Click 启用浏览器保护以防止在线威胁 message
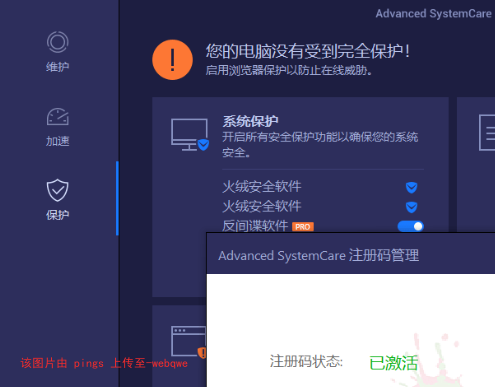 tap(289, 70)
